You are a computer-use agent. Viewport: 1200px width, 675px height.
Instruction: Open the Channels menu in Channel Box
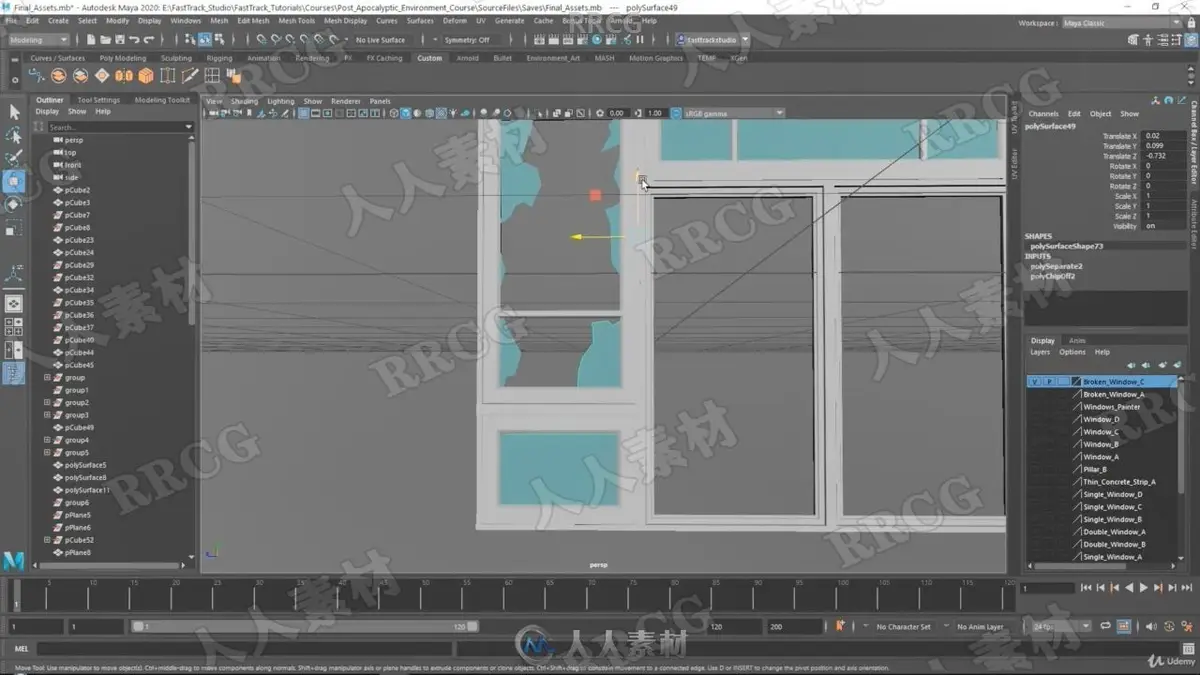1043,114
